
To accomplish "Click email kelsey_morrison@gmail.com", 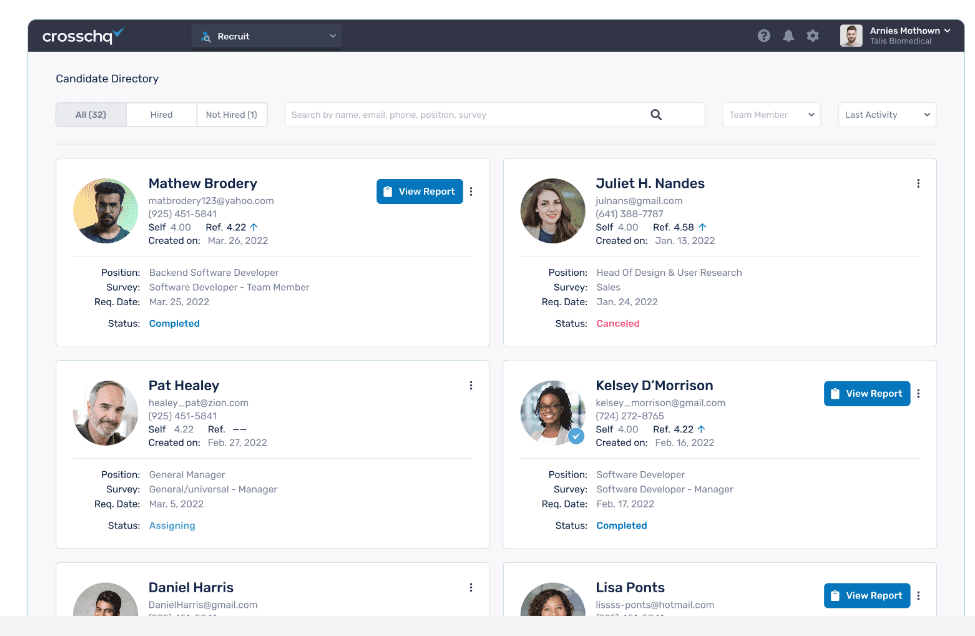I will tap(660, 403).
